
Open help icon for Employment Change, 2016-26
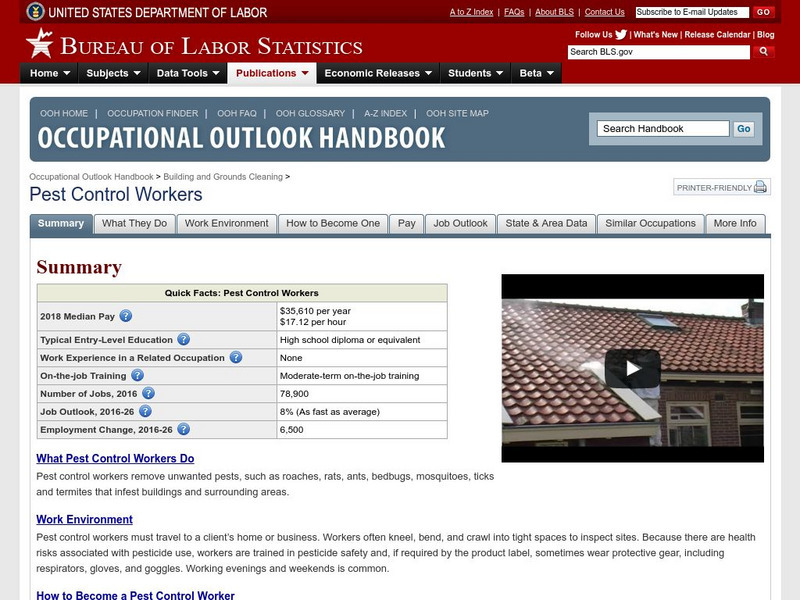(184, 429)
